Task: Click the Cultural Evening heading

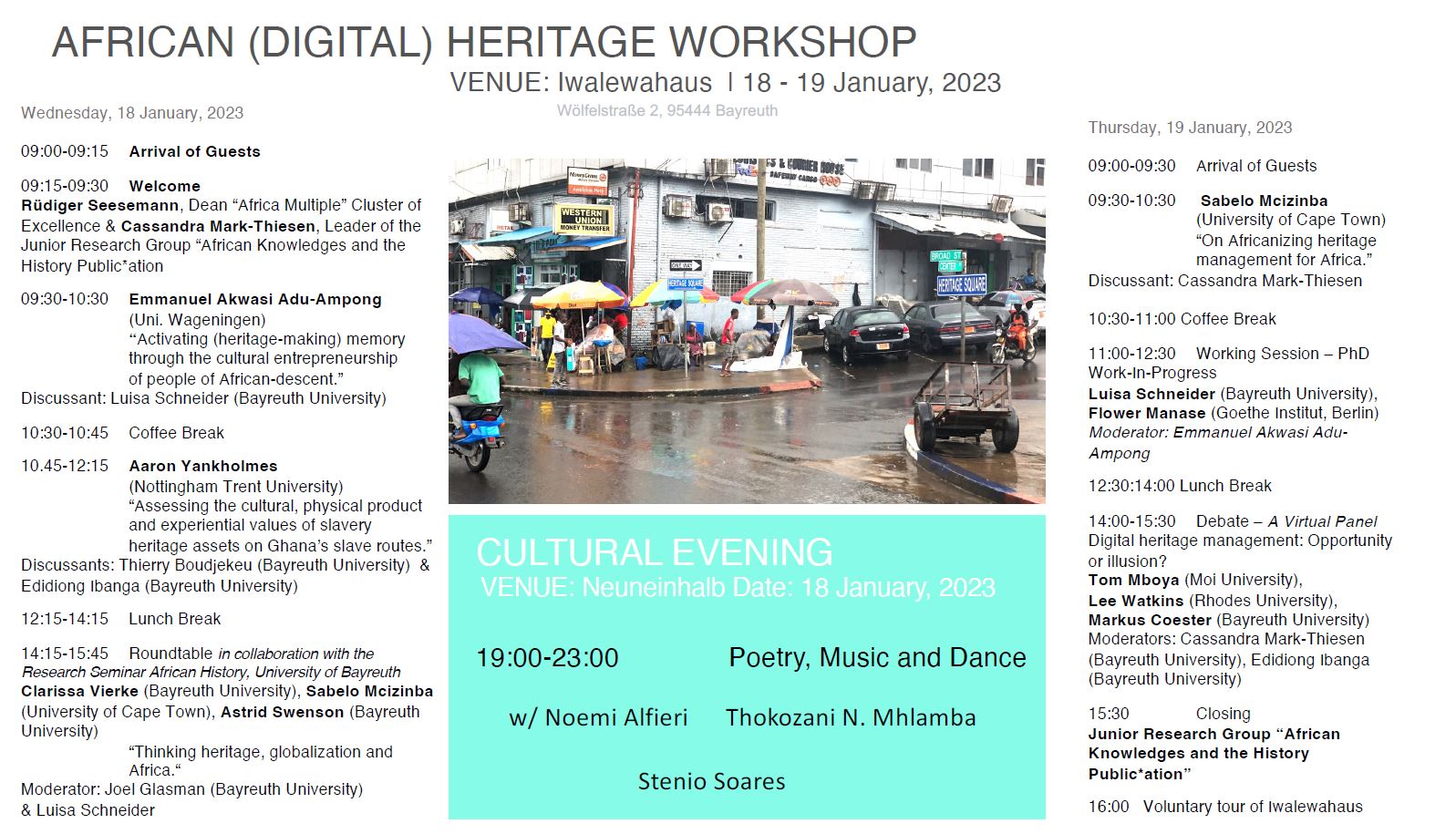Action: click(654, 552)
